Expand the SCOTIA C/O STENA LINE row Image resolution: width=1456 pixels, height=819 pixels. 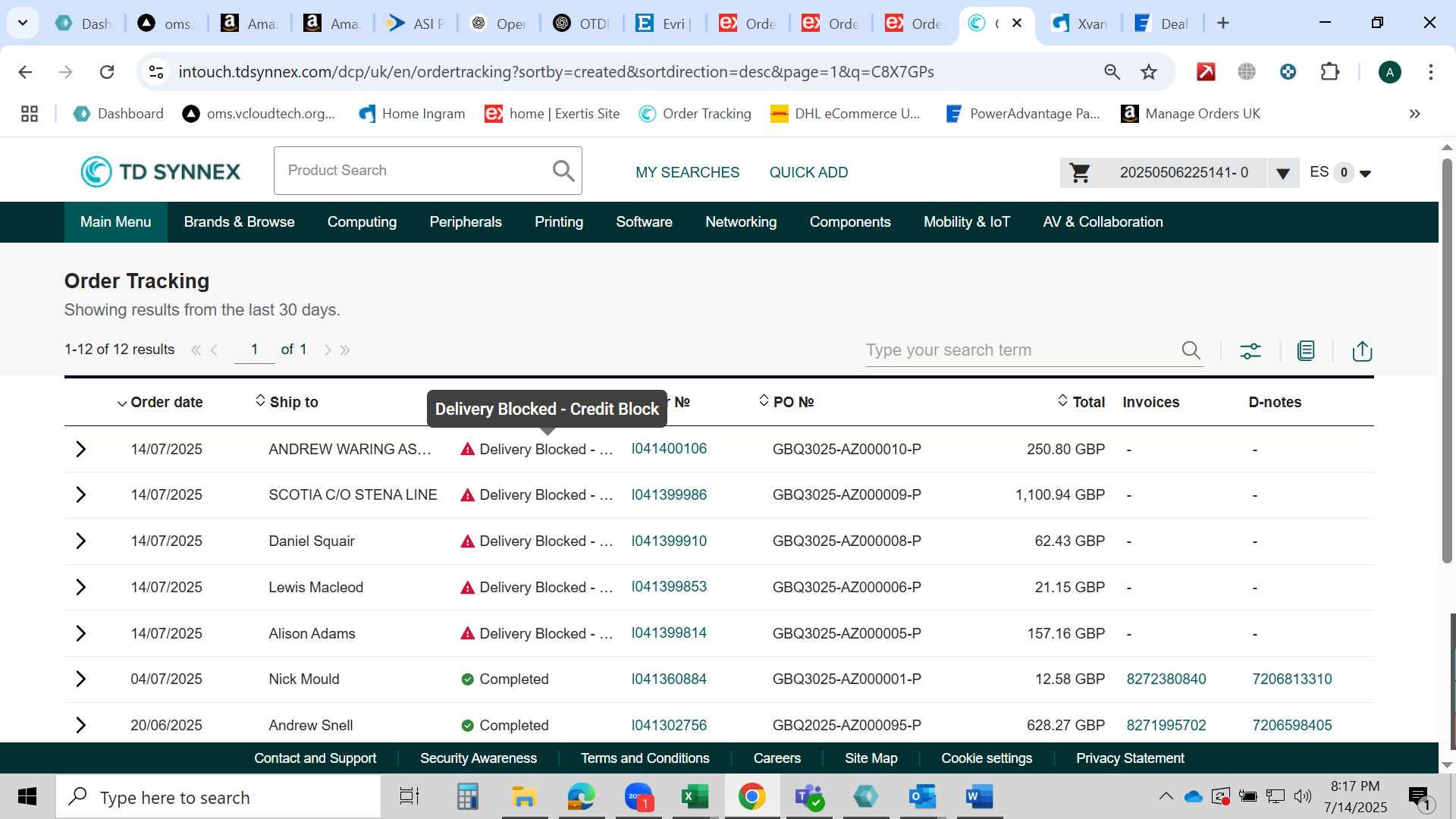80,494
